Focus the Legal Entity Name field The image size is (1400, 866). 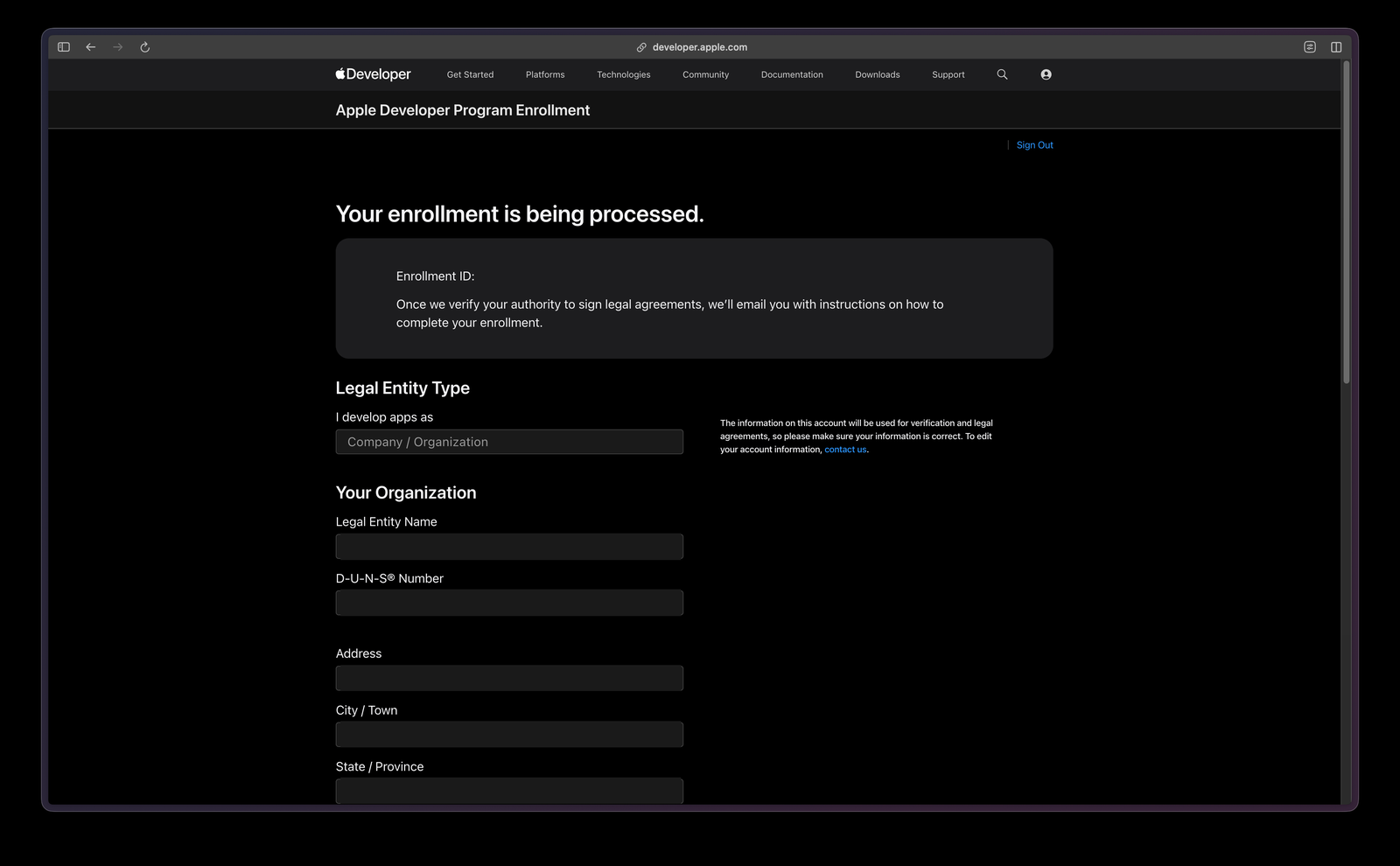(509, 547)
